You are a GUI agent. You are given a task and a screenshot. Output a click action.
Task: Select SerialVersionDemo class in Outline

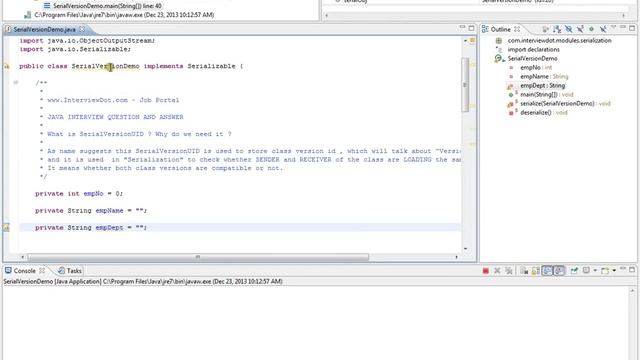pos(532,58)
